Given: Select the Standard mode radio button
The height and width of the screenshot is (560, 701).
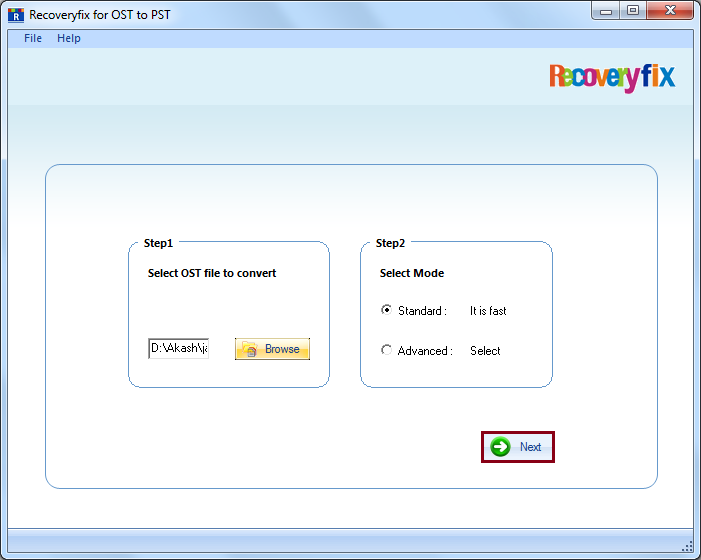Looking at the screenshot, I should (386, 310).
